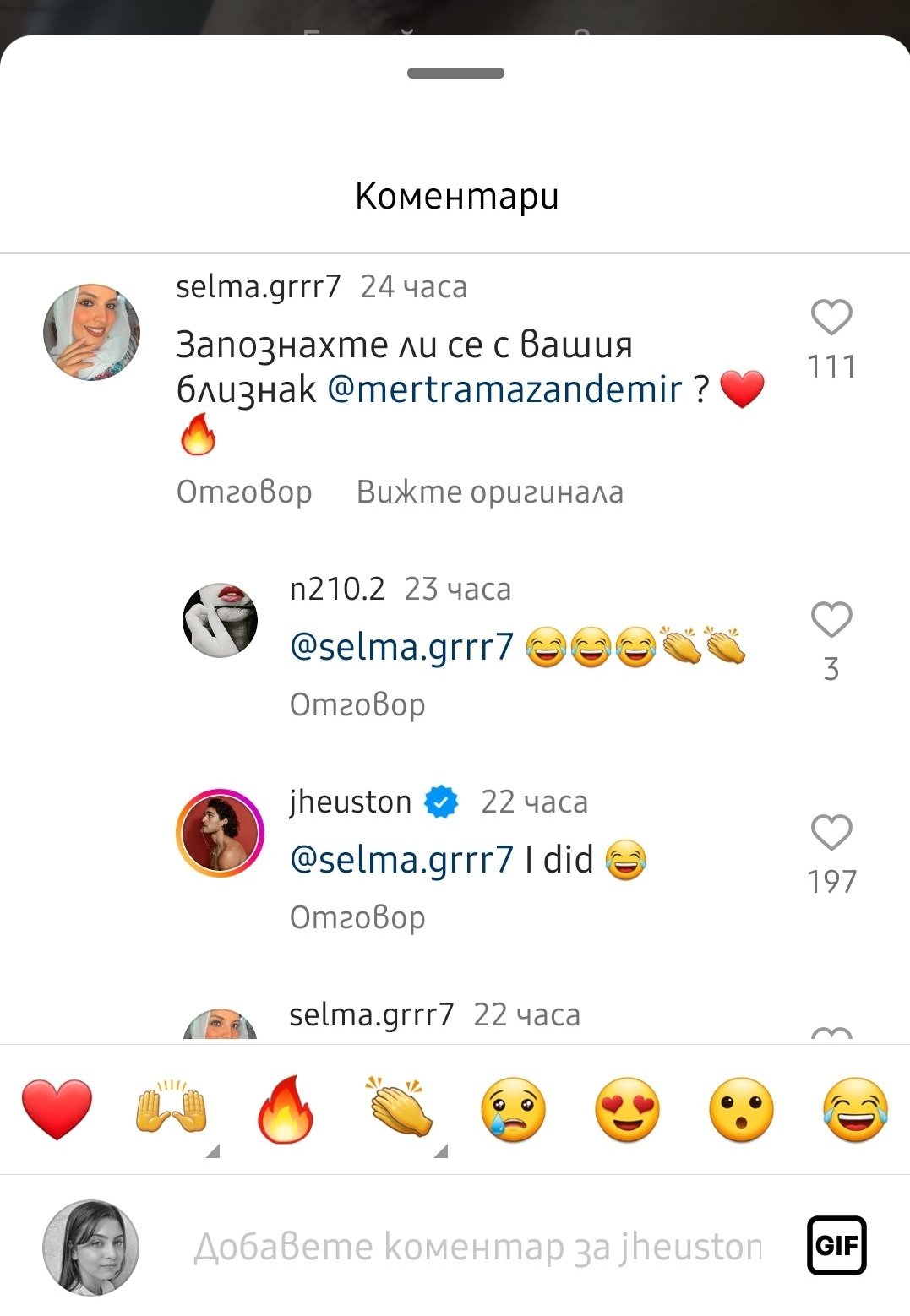This screenshot has width=910, height=1316.
Task: Tap the laughing tears quick-reaction emoji
Action: pyautogui.click(x=855, y=1109)
